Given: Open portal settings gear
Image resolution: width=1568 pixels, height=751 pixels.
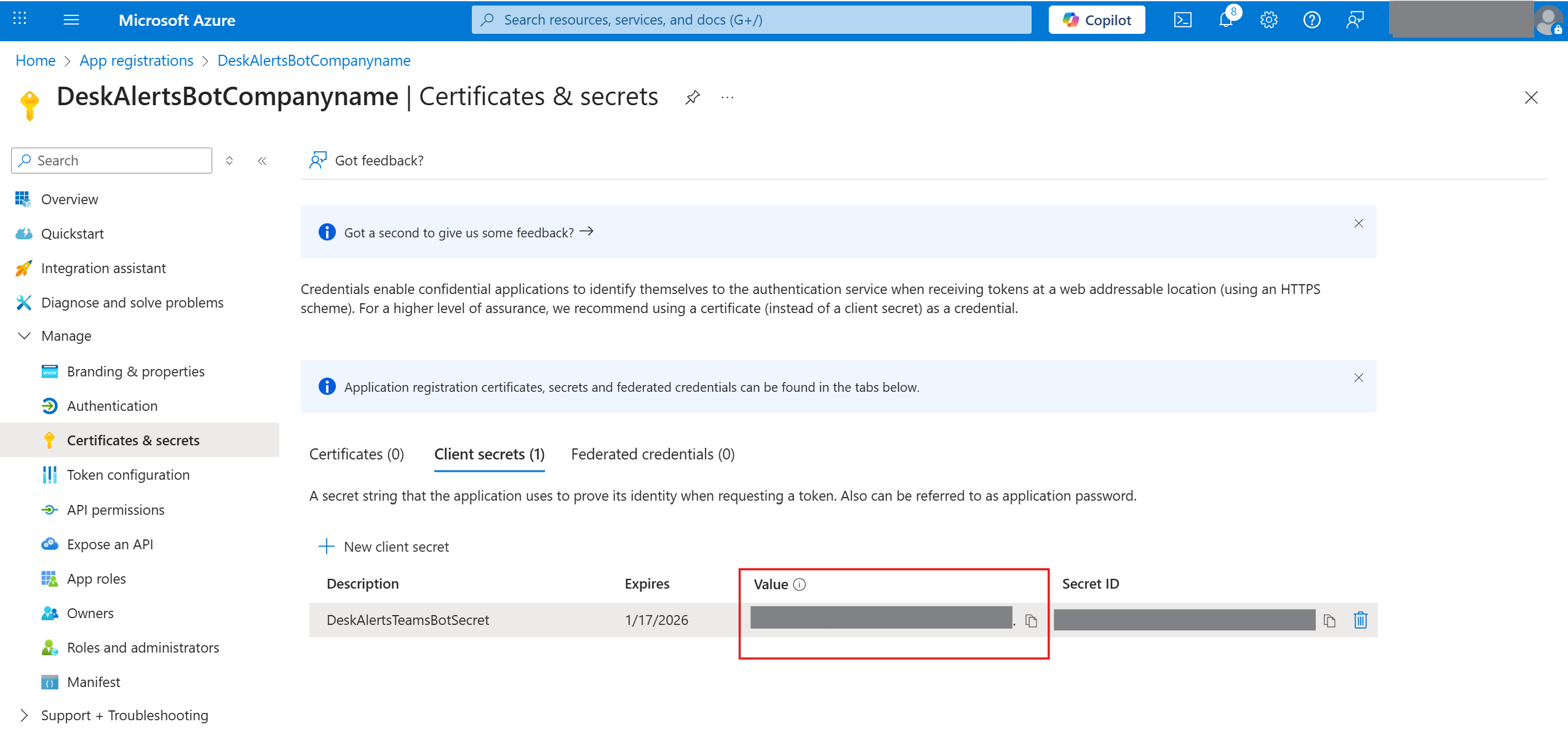Looking at the screenshot, I should click(x=1268, y=20).
